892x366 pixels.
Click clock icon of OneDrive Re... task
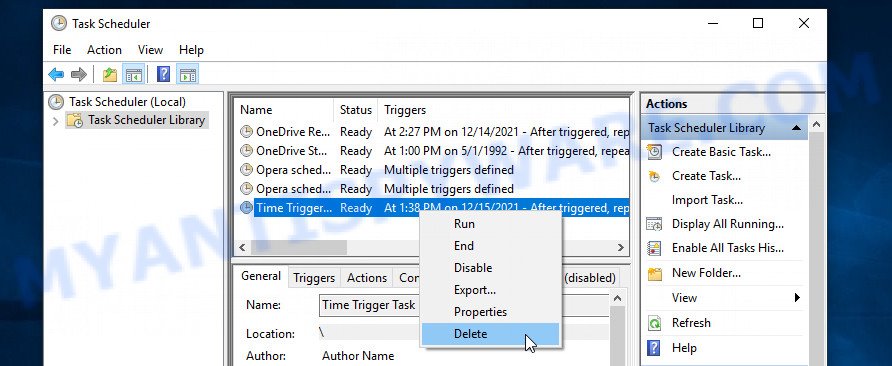pos(246,132)
